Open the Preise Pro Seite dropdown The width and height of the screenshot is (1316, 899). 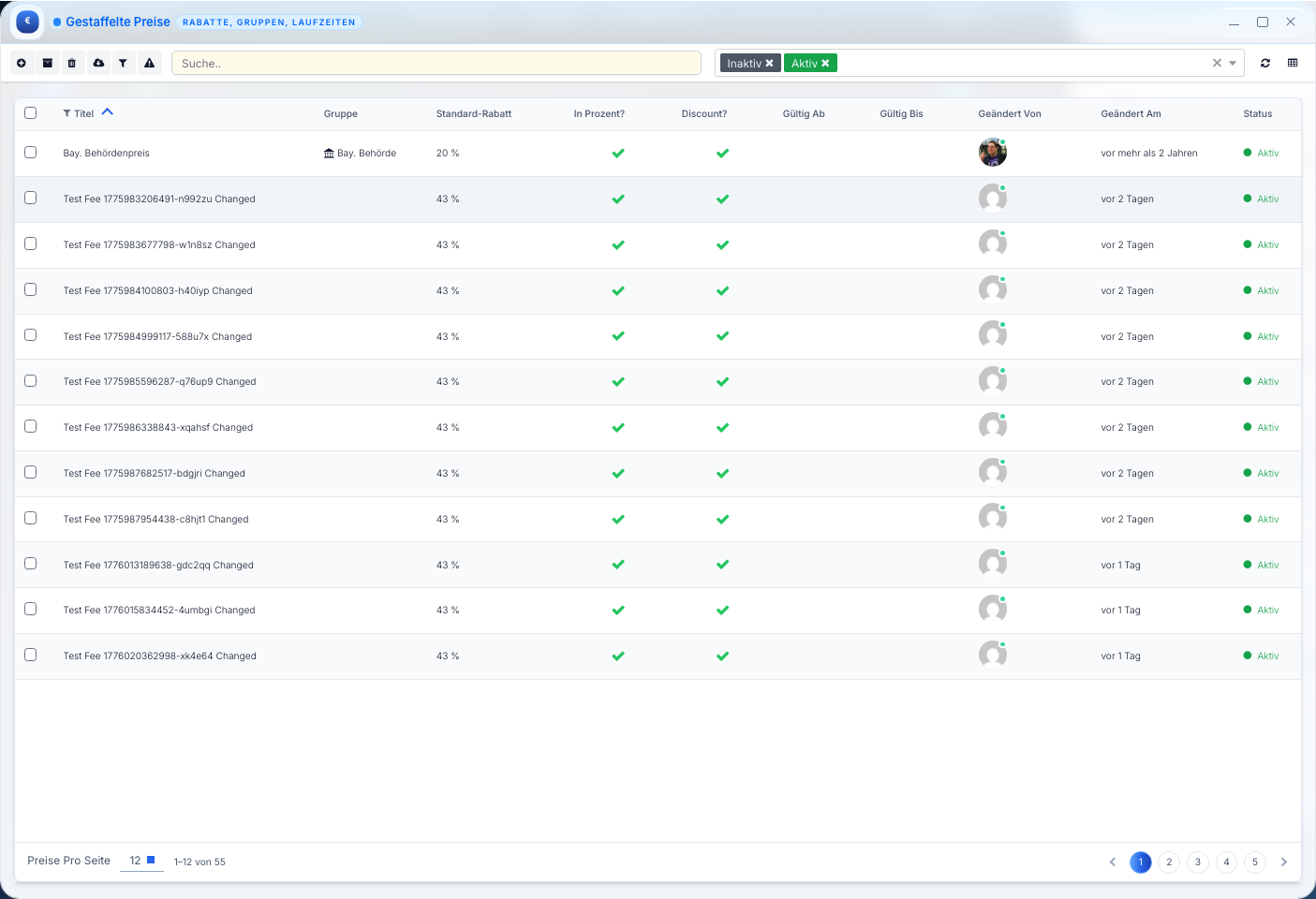[x=141, y=861]
